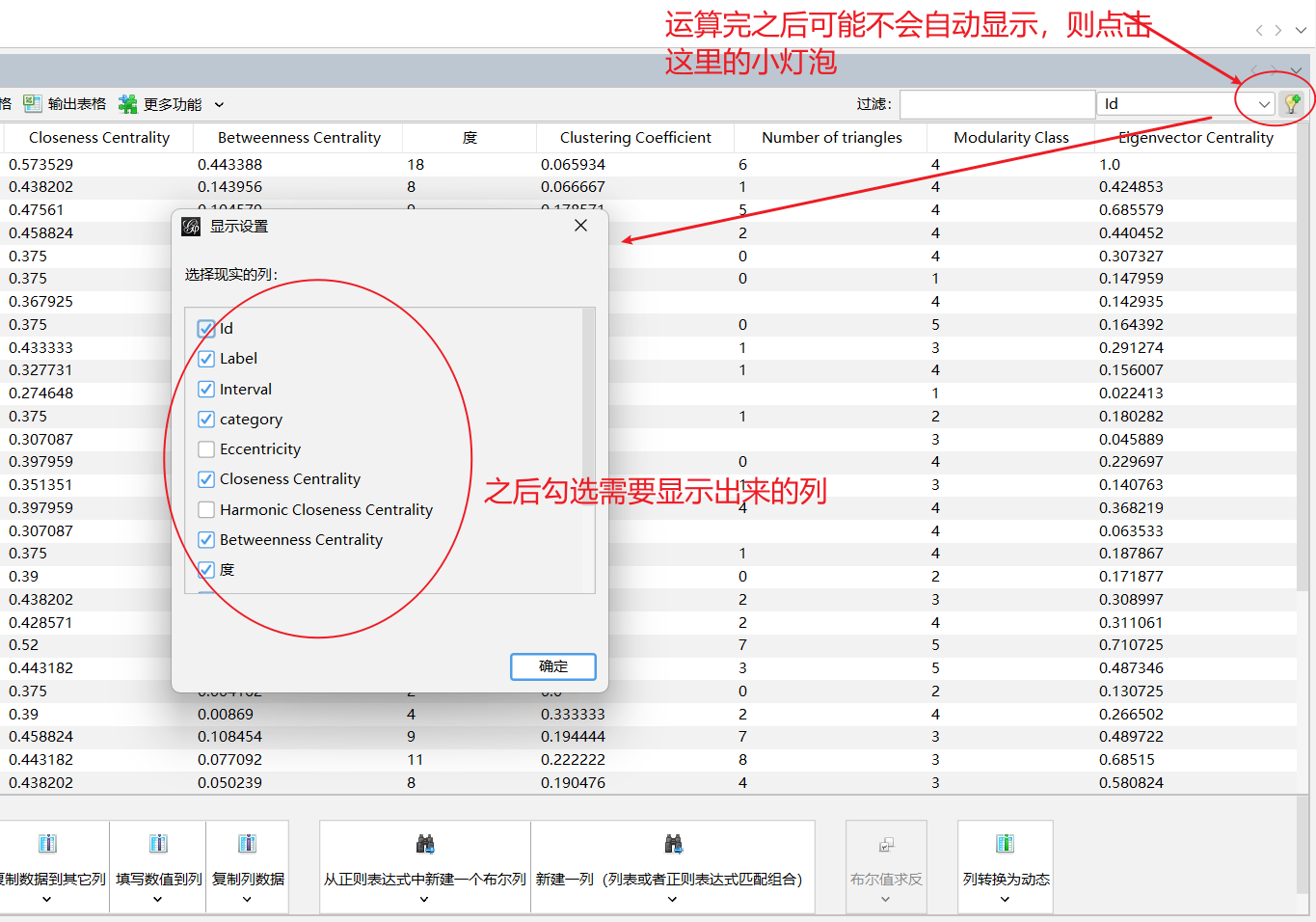The width and height of the screenshot is (1316, 922).
Task: Uncheck the Interval column checkbox
Action: pyautogui.click(x=206, y=390)
